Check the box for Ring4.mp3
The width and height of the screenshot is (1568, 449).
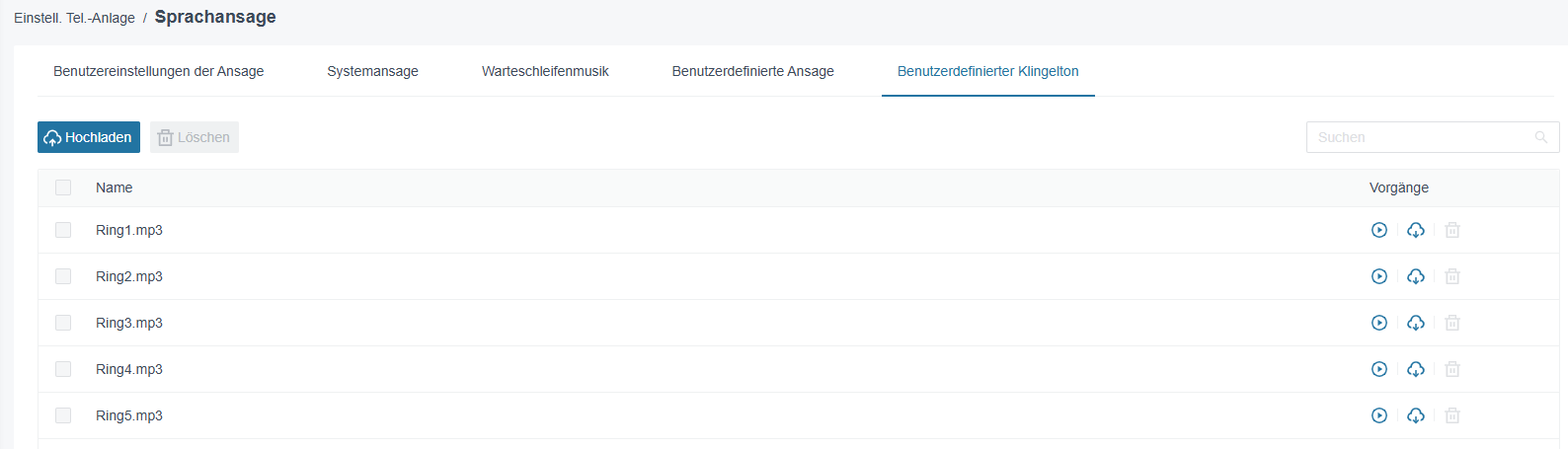pyautogui.click(x=63, y=369)
